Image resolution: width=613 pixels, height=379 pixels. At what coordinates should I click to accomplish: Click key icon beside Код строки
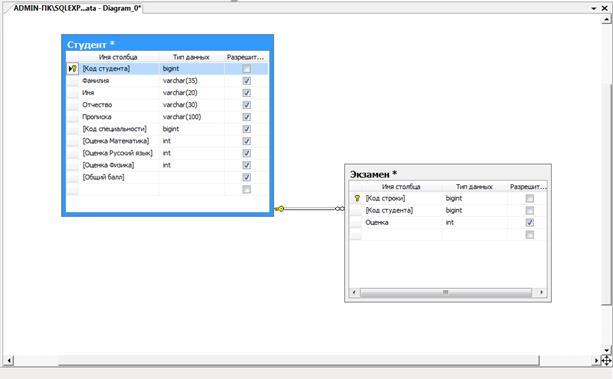pyautogui.click(x=357, y=198)
